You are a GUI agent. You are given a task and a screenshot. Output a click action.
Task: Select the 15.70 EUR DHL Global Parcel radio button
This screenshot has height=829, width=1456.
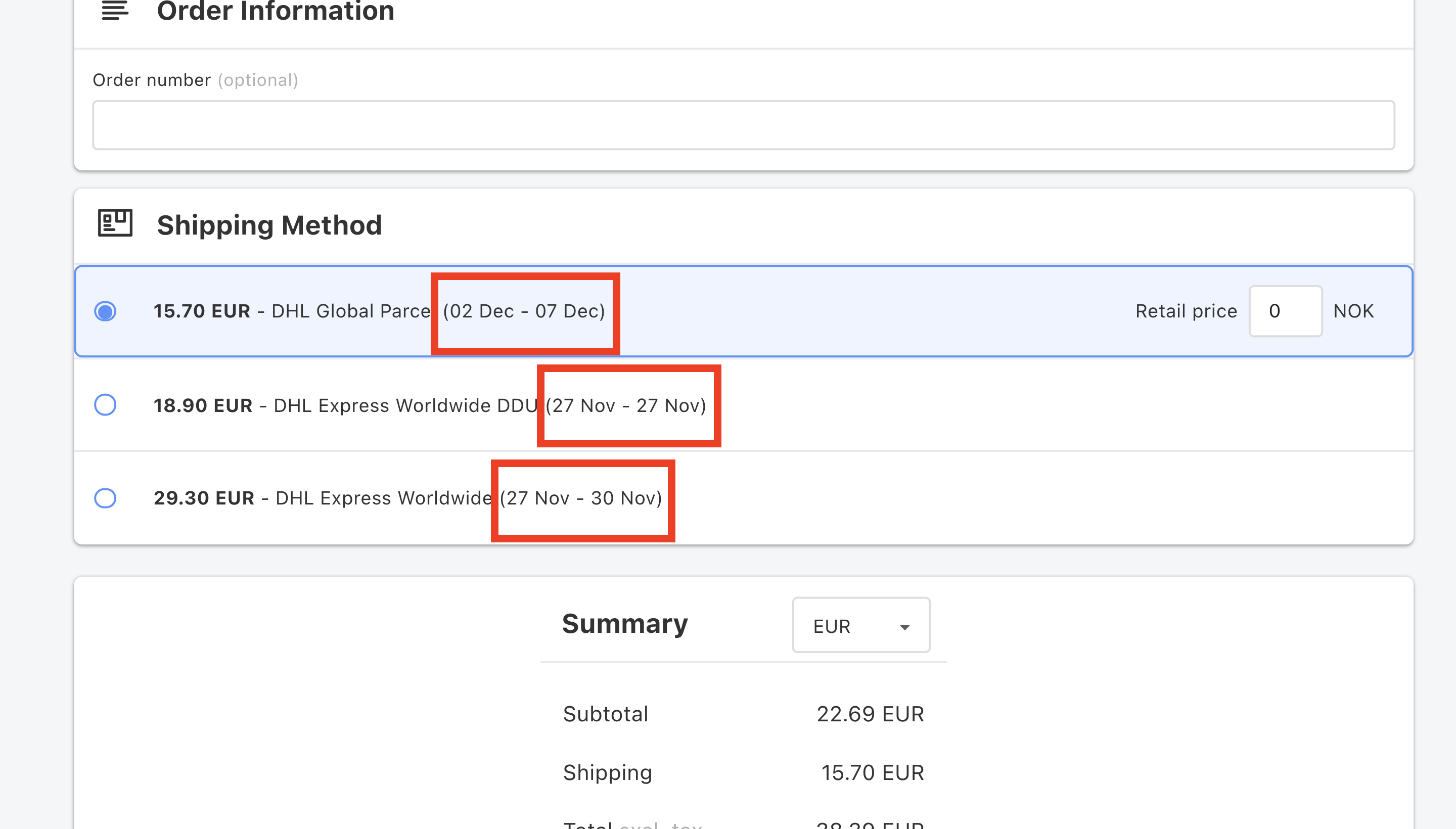(x=105, y=311)
